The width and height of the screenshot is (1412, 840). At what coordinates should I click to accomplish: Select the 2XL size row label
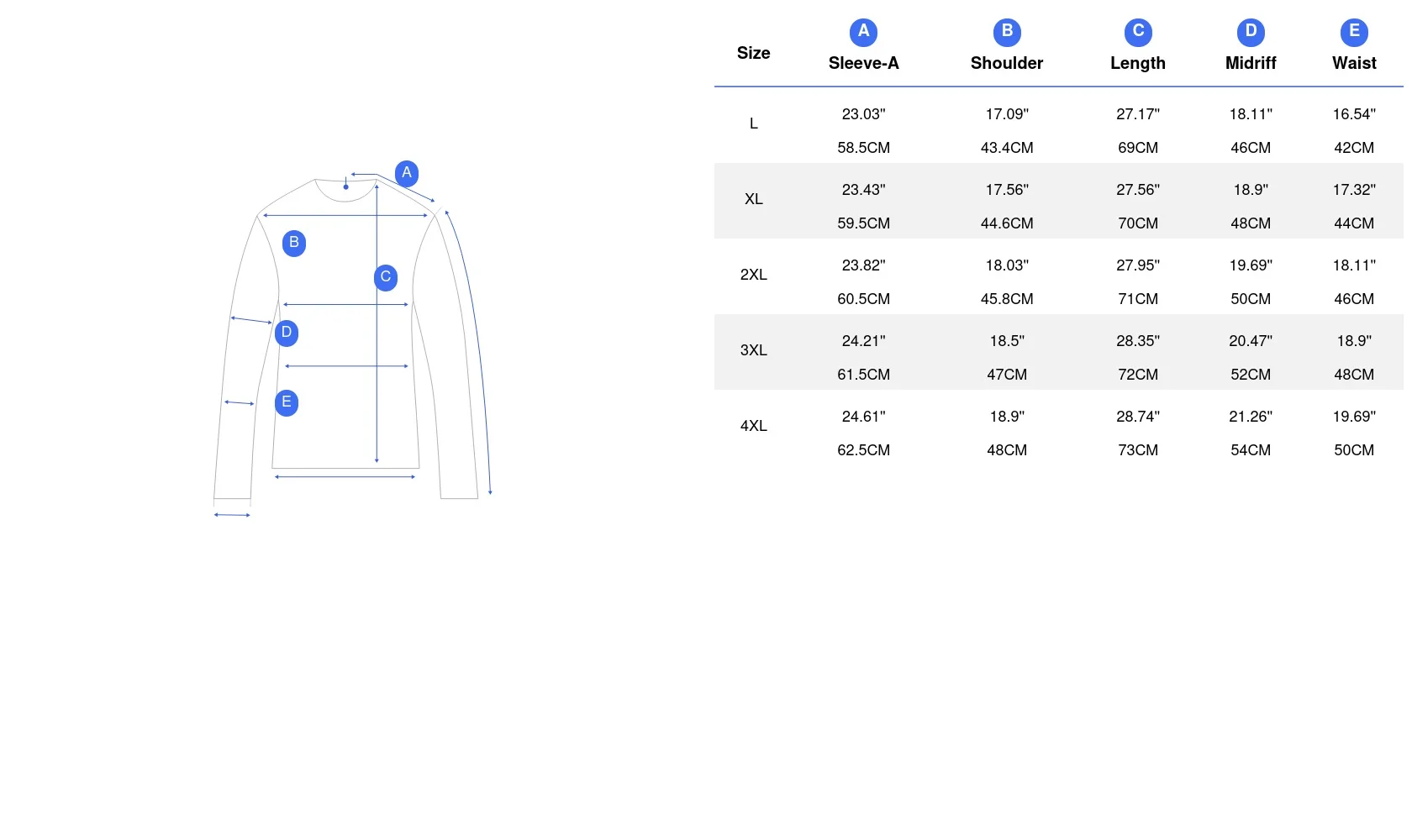[x=754, y=275]
